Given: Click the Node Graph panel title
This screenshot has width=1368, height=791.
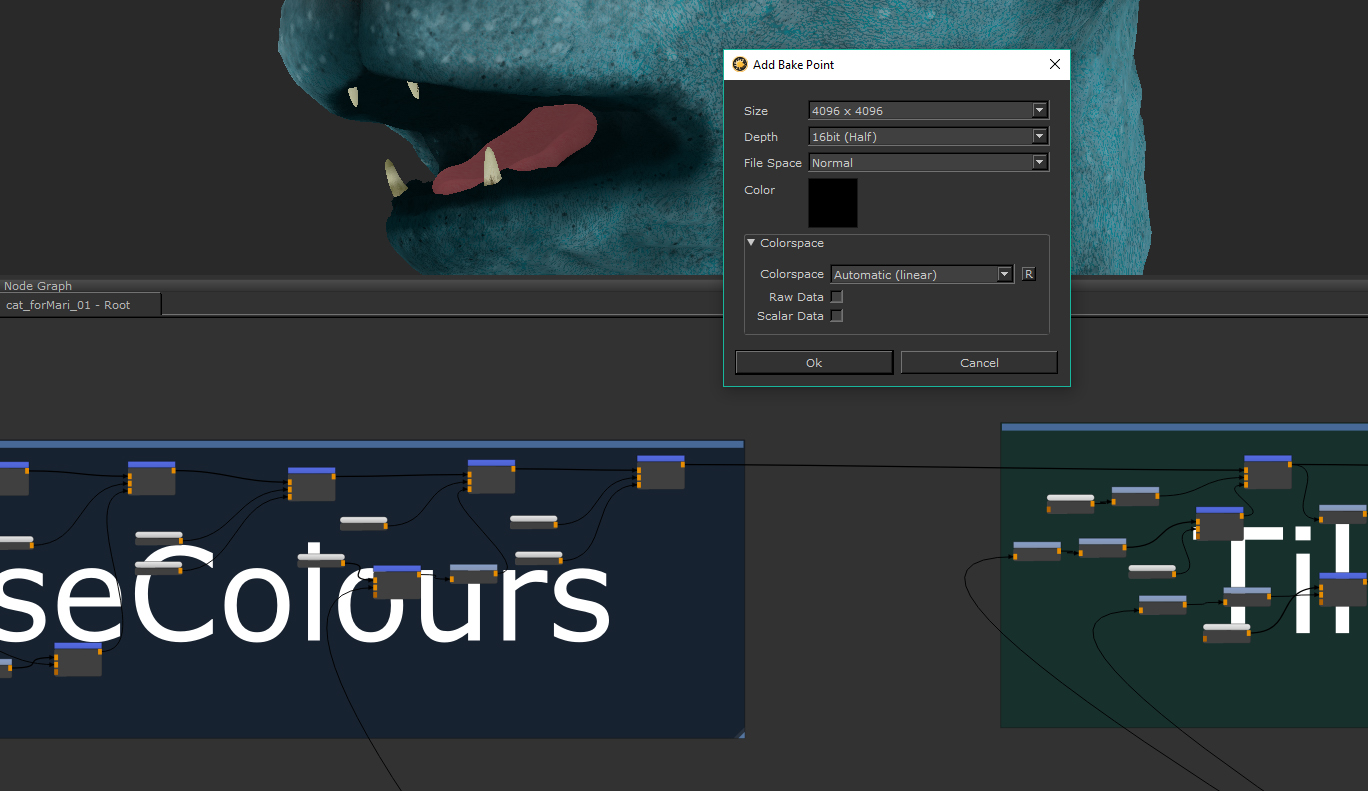Looking at the screenshot, I should coord(38,286).
